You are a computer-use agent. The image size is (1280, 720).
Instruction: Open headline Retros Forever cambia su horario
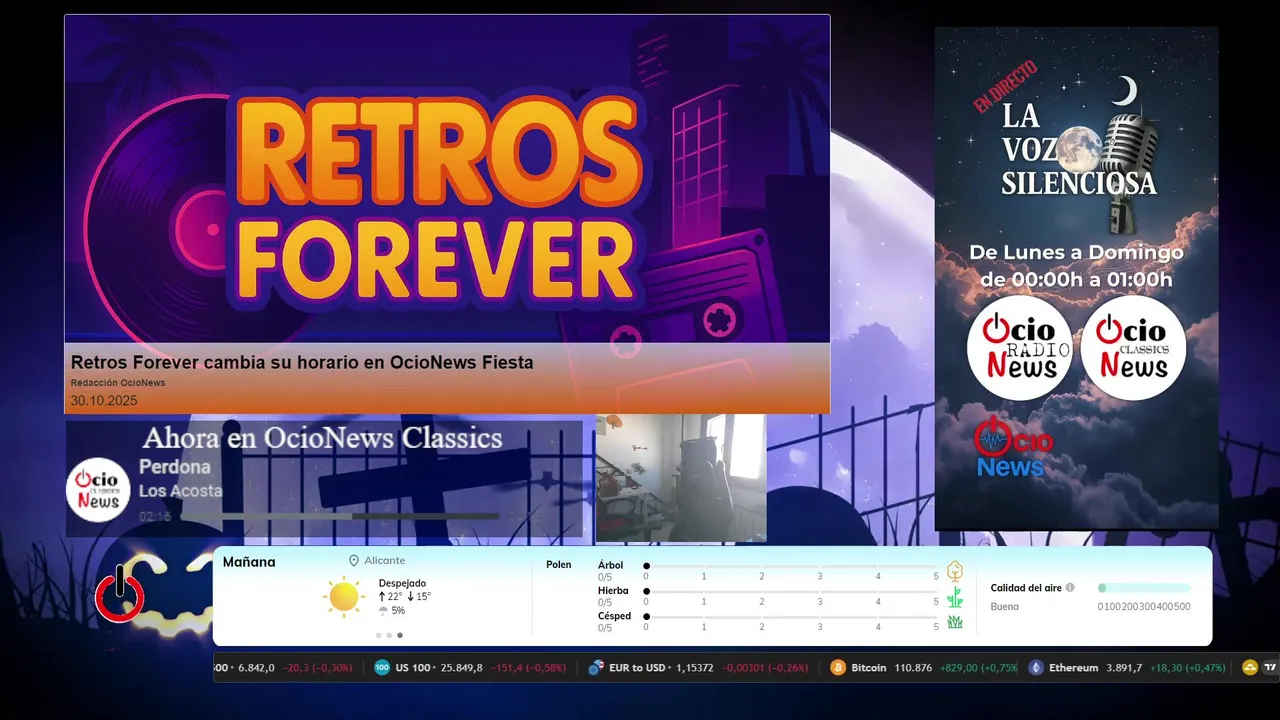pos(302,362)
